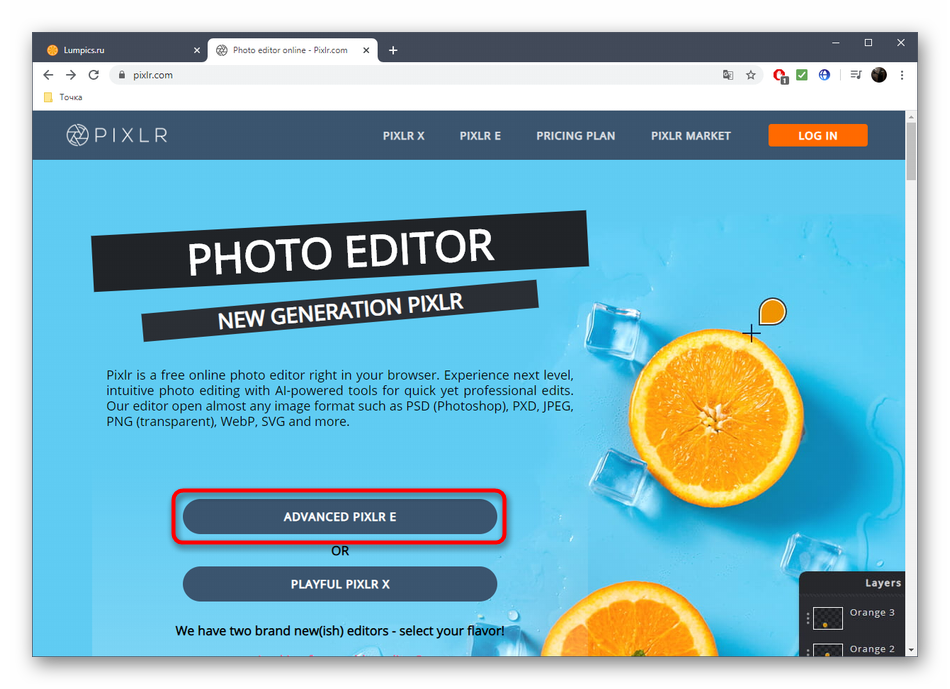
Task: Open PIXLR X from the navigation bar
Action: [404, 136]
